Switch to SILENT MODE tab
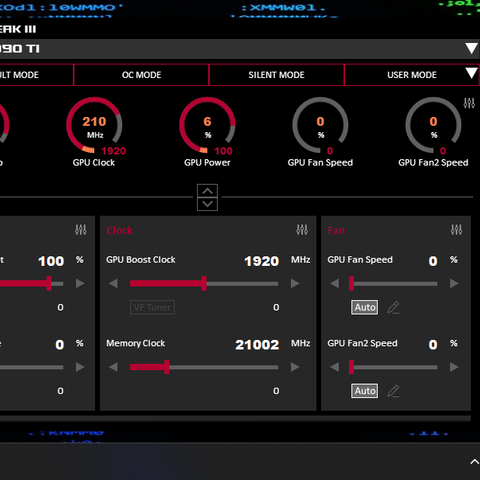 click(x=276, y=75)
